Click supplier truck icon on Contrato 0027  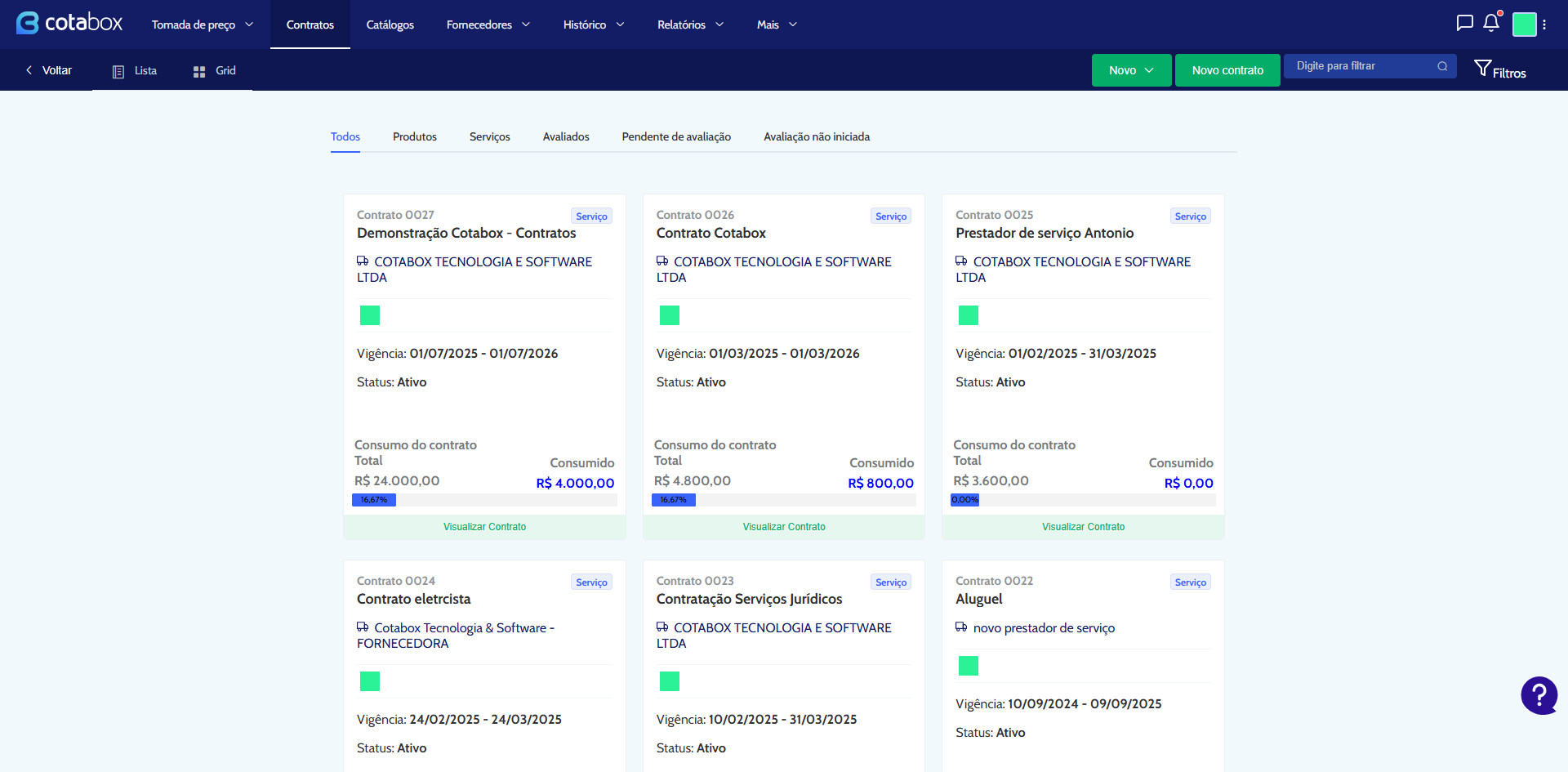click(363, 261)
